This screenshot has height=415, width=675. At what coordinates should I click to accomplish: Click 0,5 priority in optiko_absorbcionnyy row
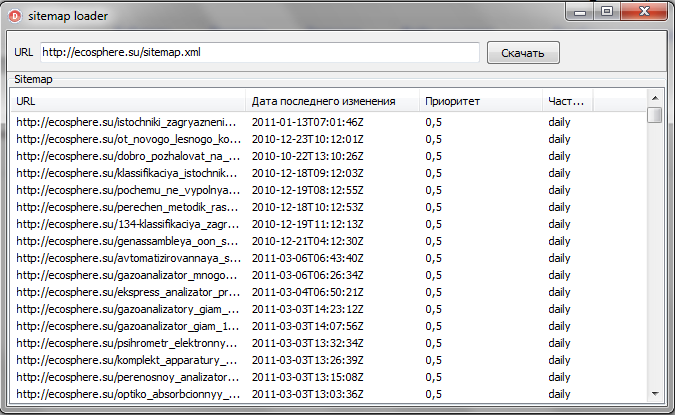(433, 394)
